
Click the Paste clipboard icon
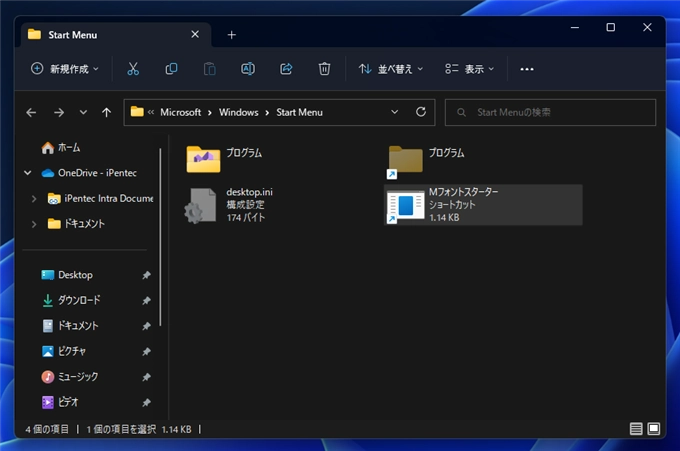(209, 69)
